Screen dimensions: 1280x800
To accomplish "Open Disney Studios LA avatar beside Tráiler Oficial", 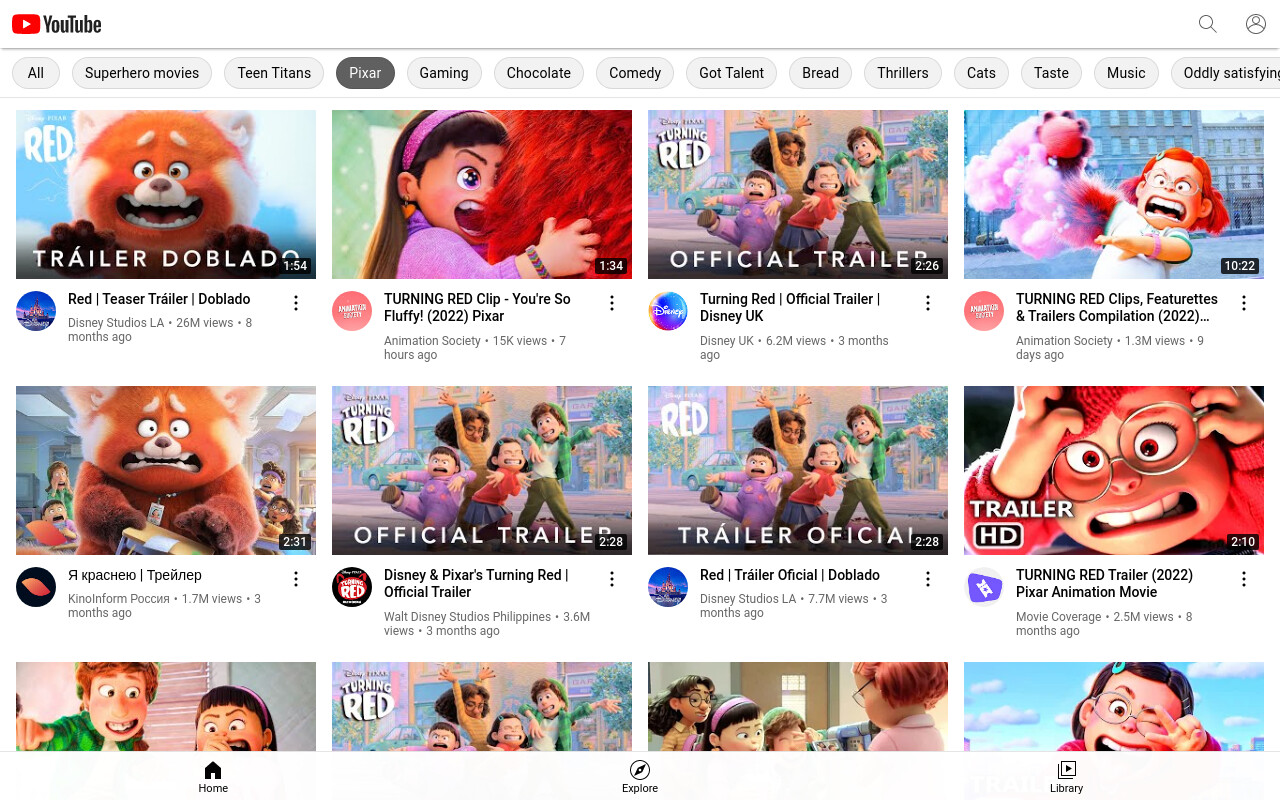I will 668,587.
